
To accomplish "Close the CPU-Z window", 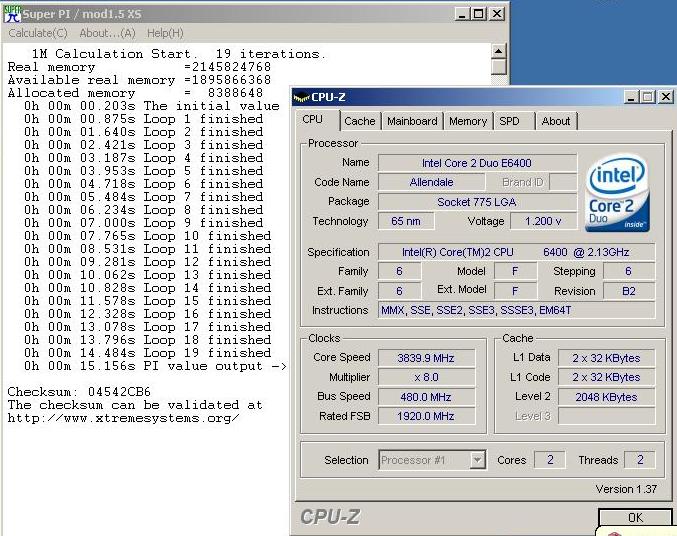I will click(665, 97).
